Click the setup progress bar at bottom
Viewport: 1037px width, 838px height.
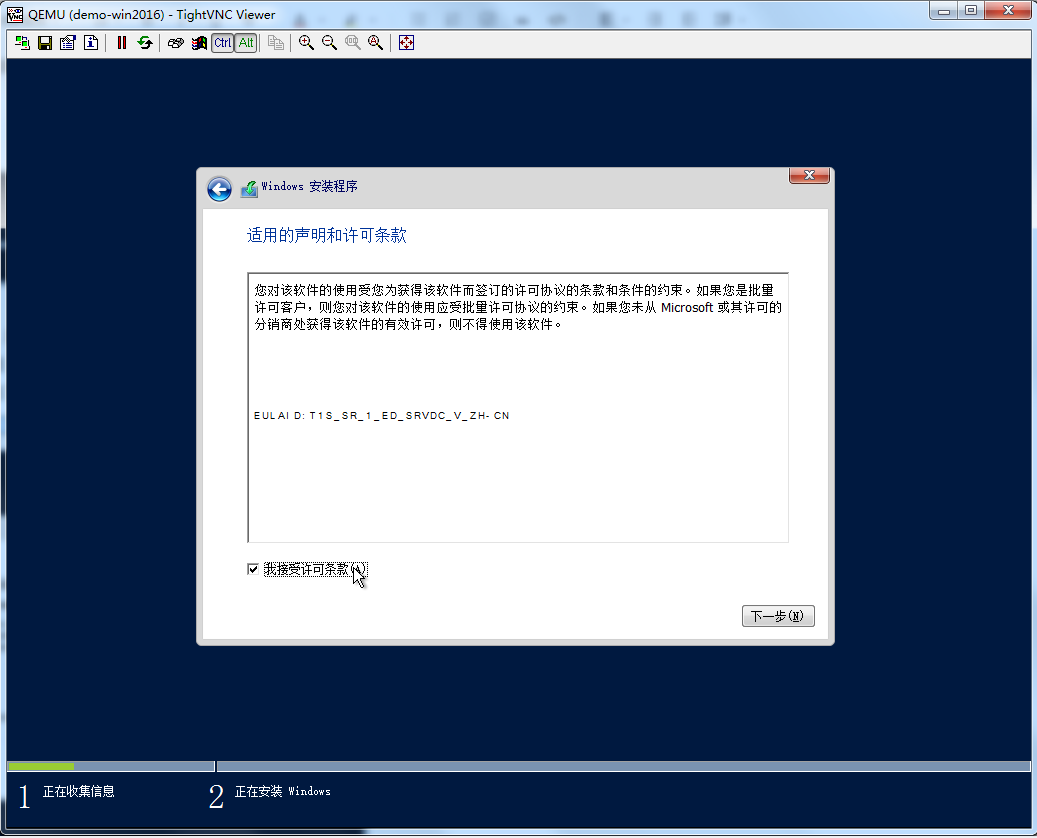click(518, 766)
